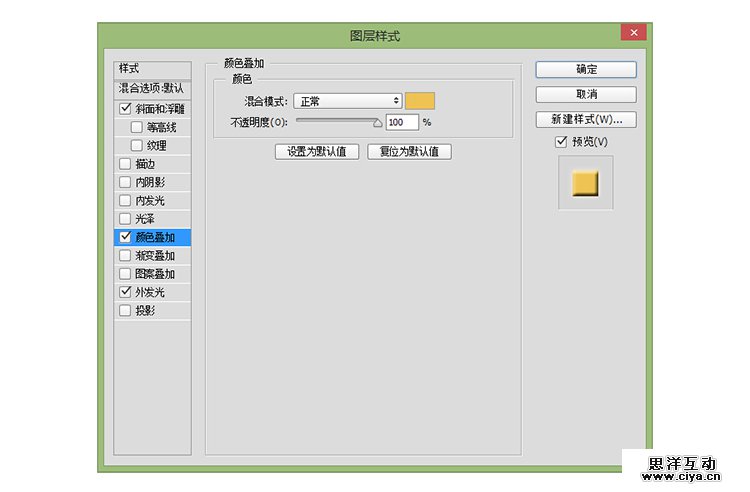Click the 不透明度 opacity slider handle
Screen dimensions: 750x492
pyautogui.click(x=377, y=124)
